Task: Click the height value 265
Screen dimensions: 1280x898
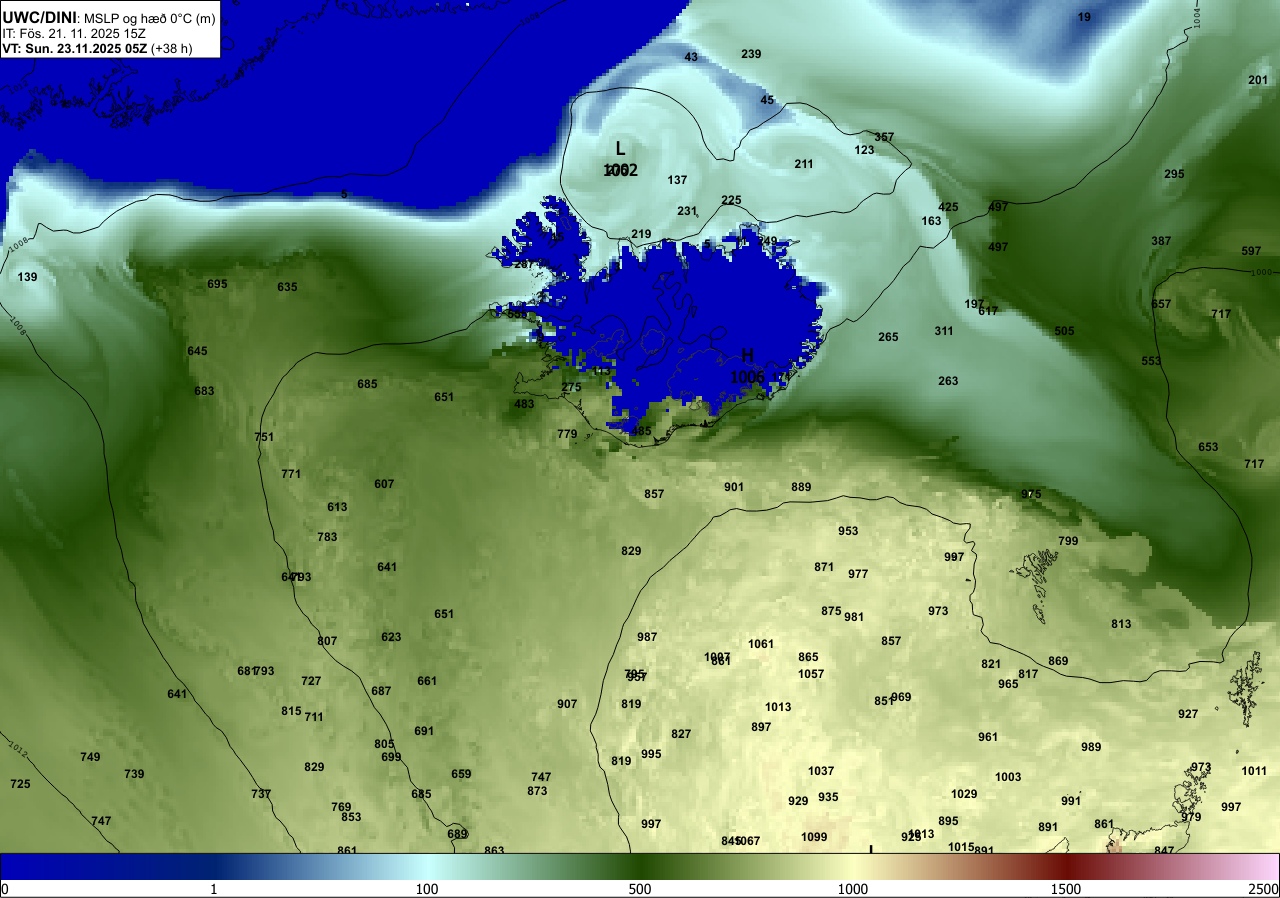Action: (888, 337)
